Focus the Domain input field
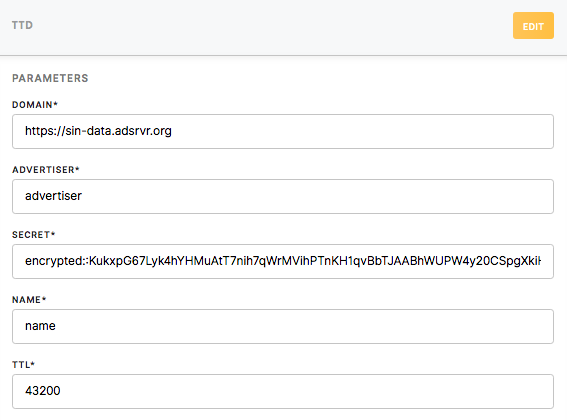This screenshot has height=420, width=567. [x=283, y=131]
